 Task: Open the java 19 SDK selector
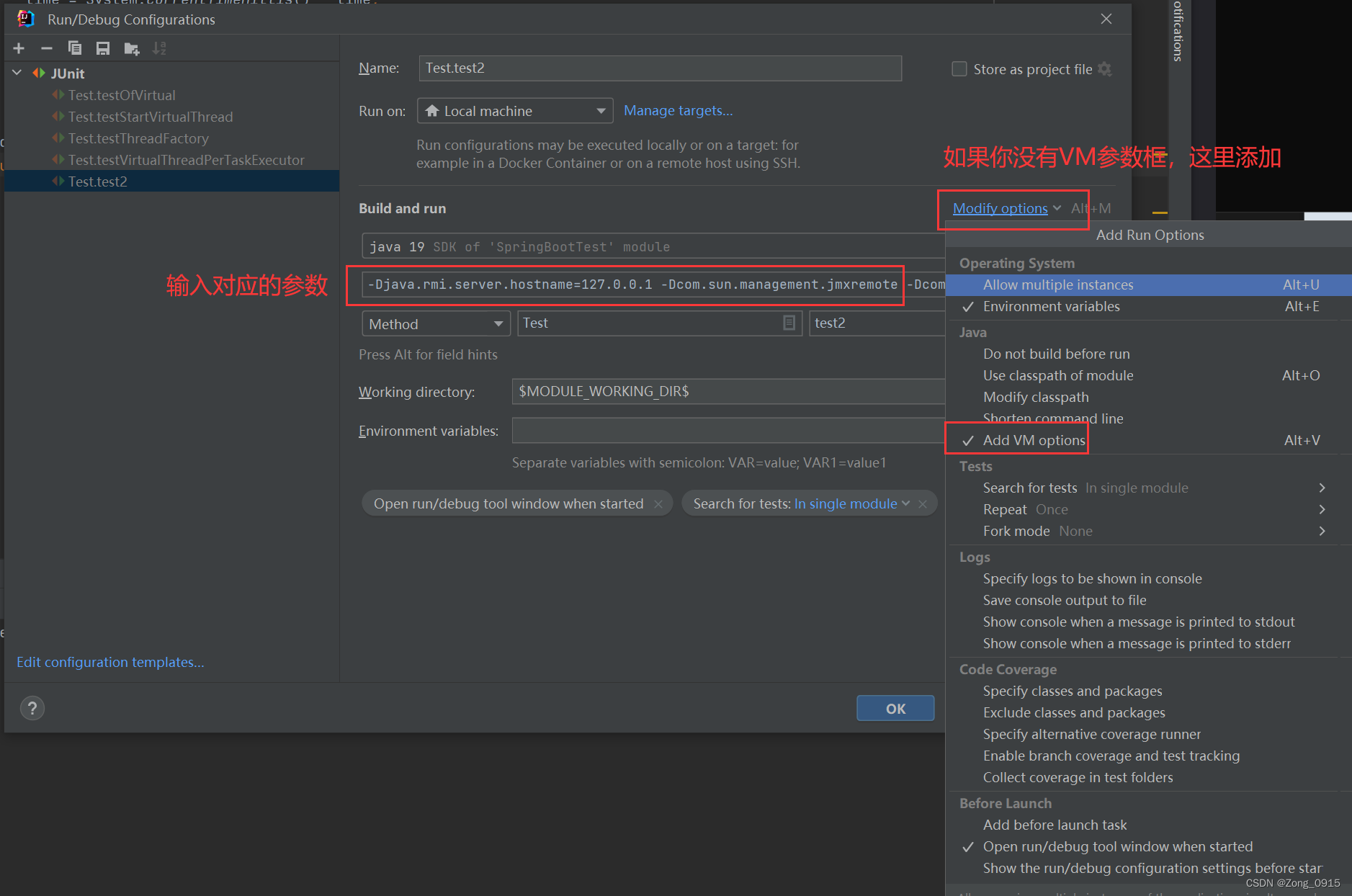(x=653, y=246)
